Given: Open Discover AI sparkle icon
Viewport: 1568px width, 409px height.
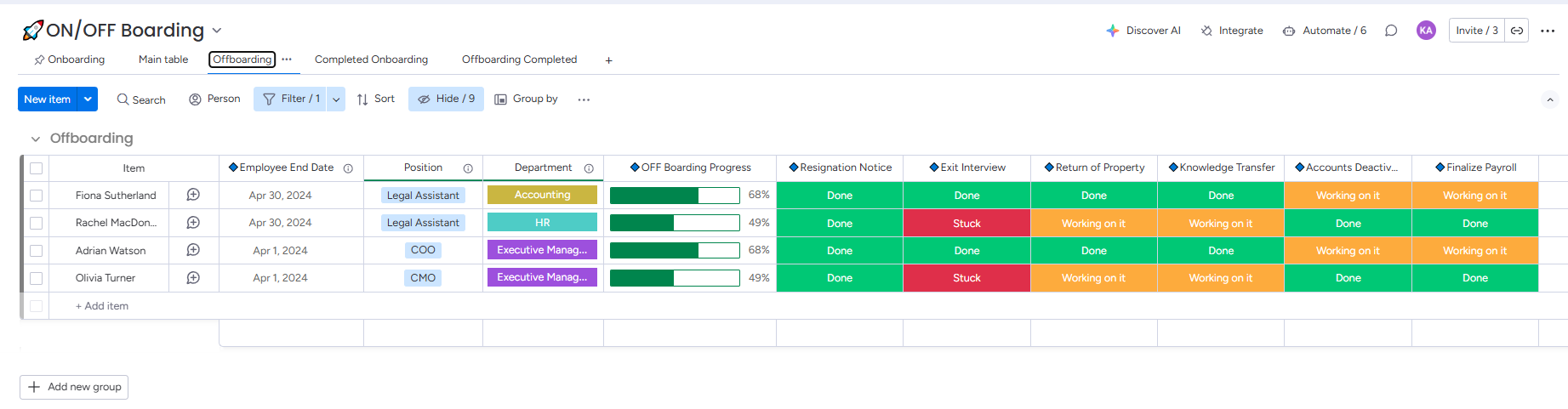Looking at the screenshot, I should click(x=1112, y=31).
